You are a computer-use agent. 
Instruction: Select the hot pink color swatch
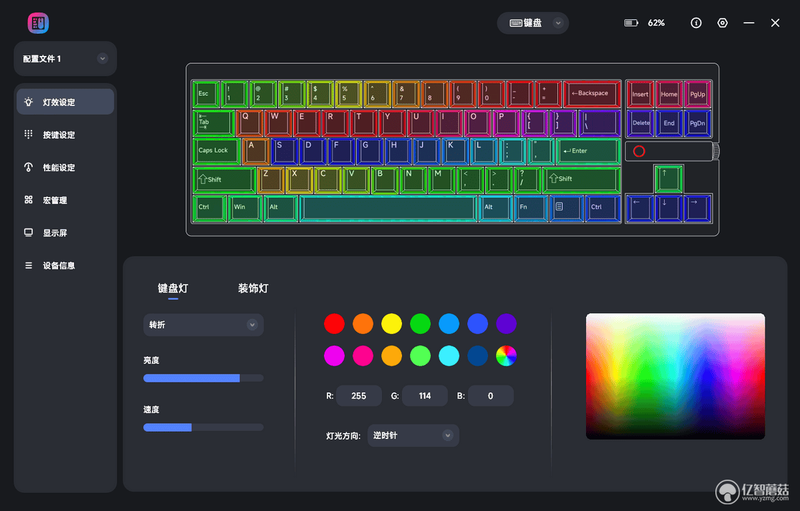pyautogui.click(x=363, y=356)
